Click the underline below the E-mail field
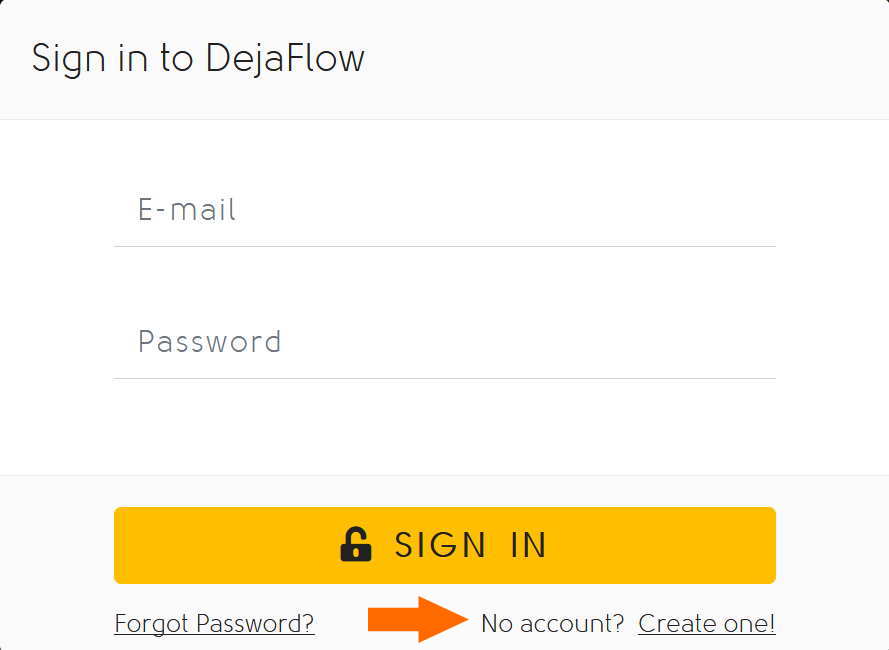 [444, 246]
